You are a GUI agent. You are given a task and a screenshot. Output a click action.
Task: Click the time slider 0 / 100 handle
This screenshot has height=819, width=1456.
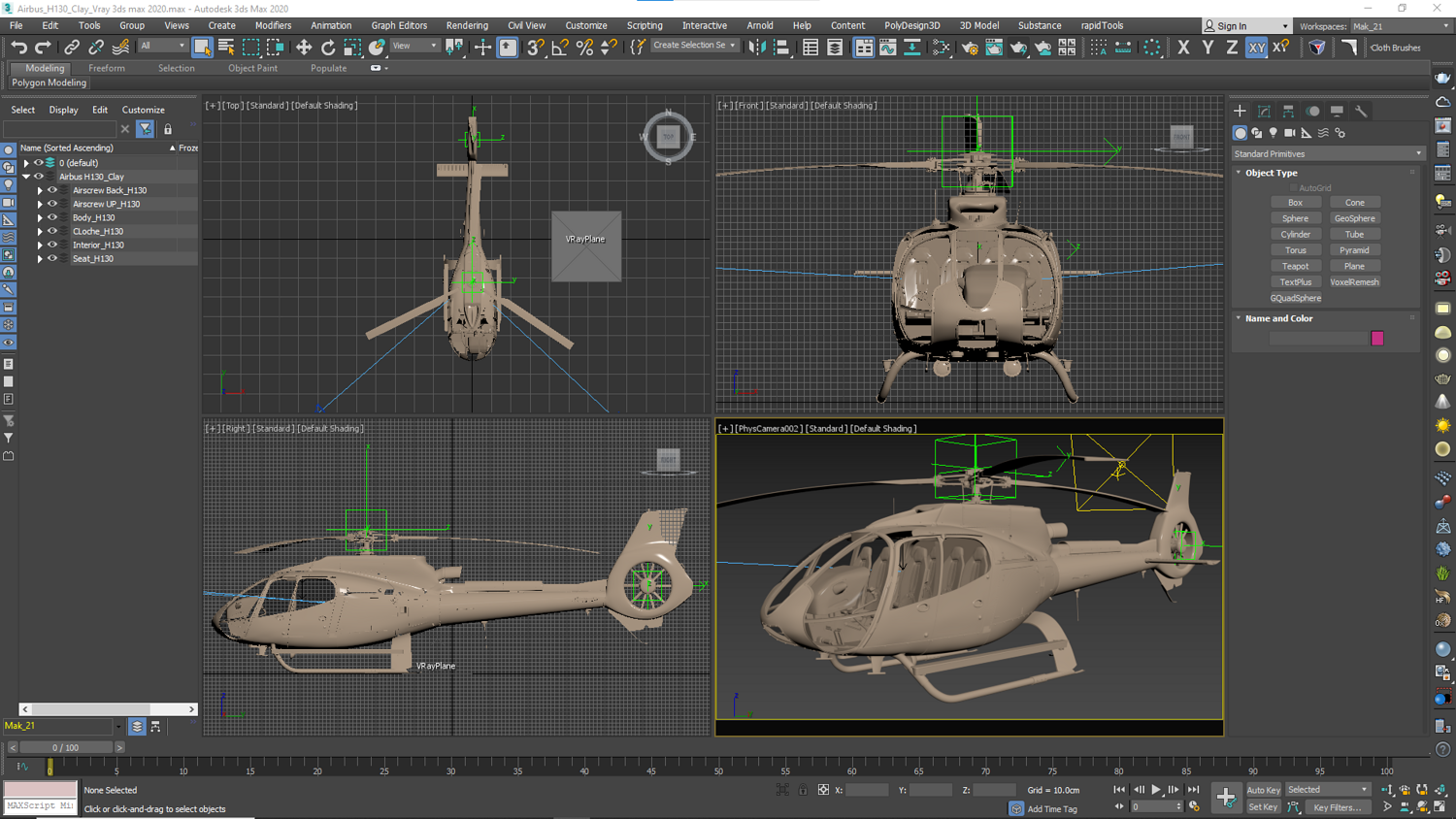66,748
